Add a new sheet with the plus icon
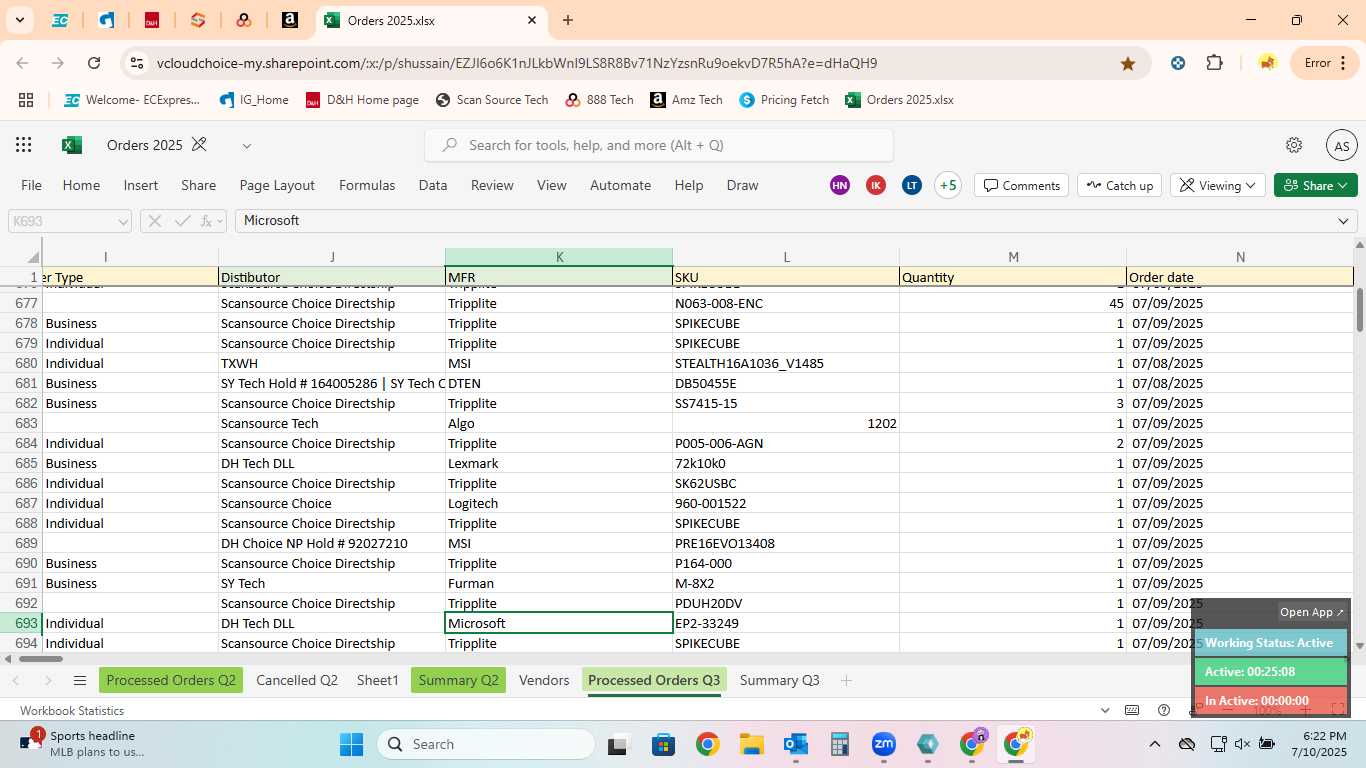 (846, 681)
